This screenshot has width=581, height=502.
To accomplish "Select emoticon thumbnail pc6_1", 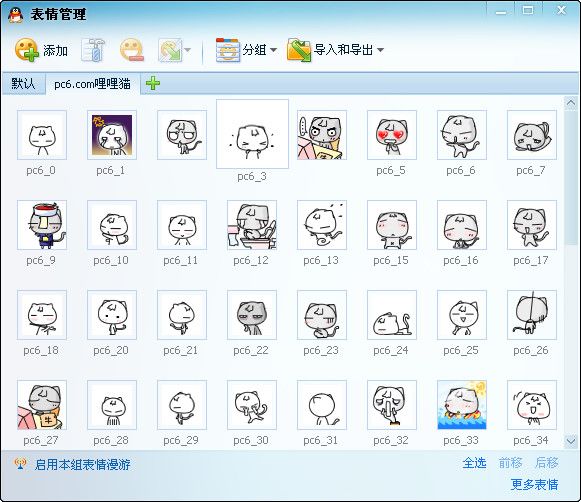I will pos(112,135).
